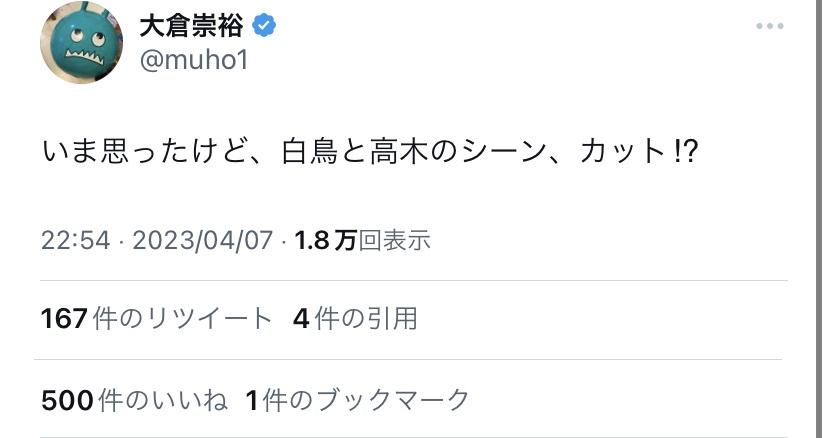828x438 pixels.
Task: Click the 1 bookmark count number
Action: click(x=251, y=400)
